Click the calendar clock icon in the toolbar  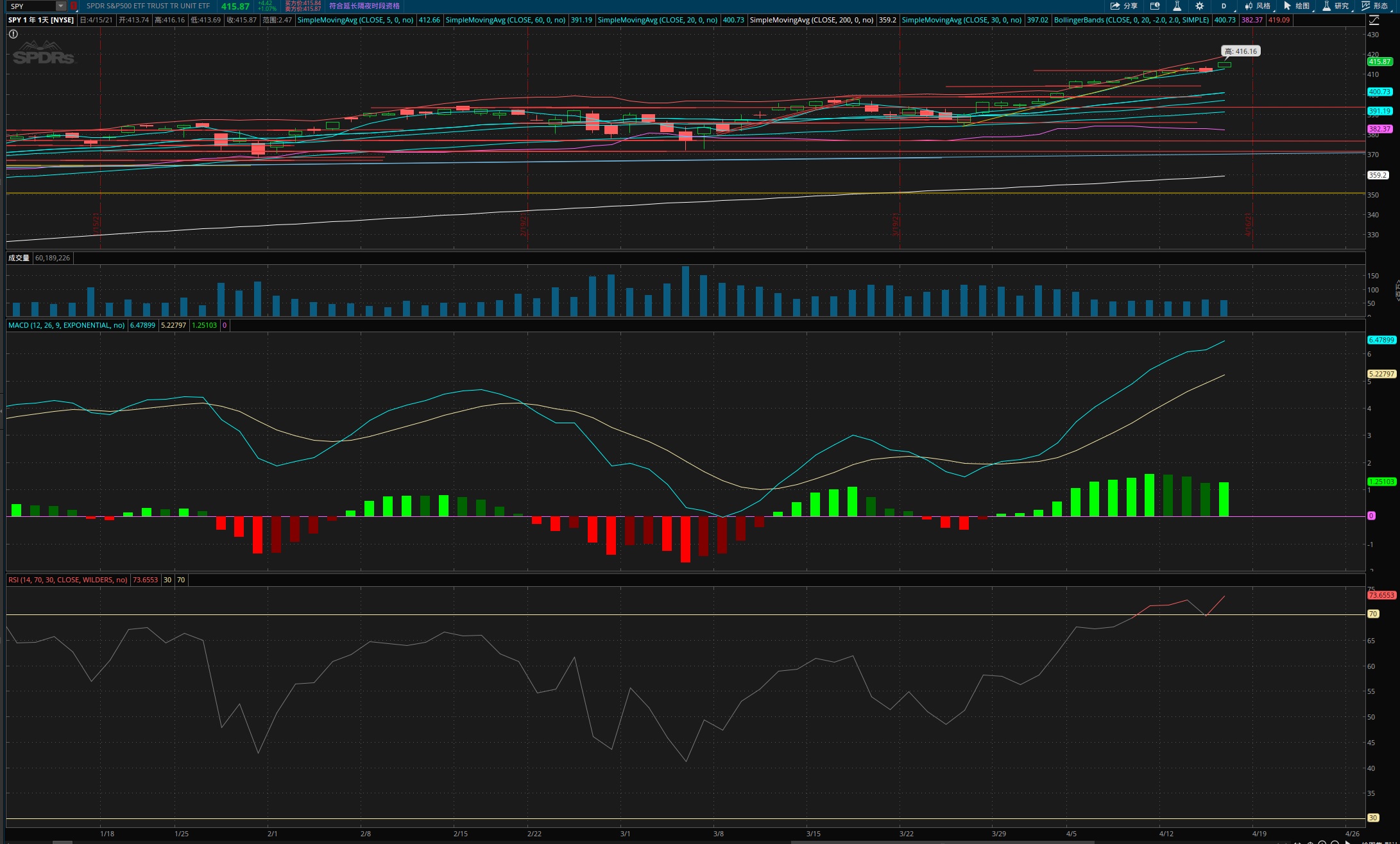1155,6
